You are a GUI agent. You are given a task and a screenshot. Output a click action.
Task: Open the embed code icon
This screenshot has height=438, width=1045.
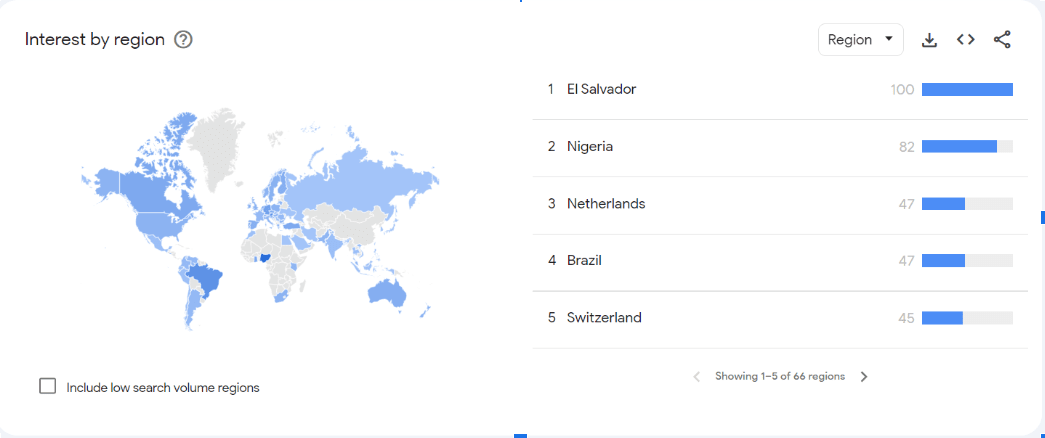[965, 40]
